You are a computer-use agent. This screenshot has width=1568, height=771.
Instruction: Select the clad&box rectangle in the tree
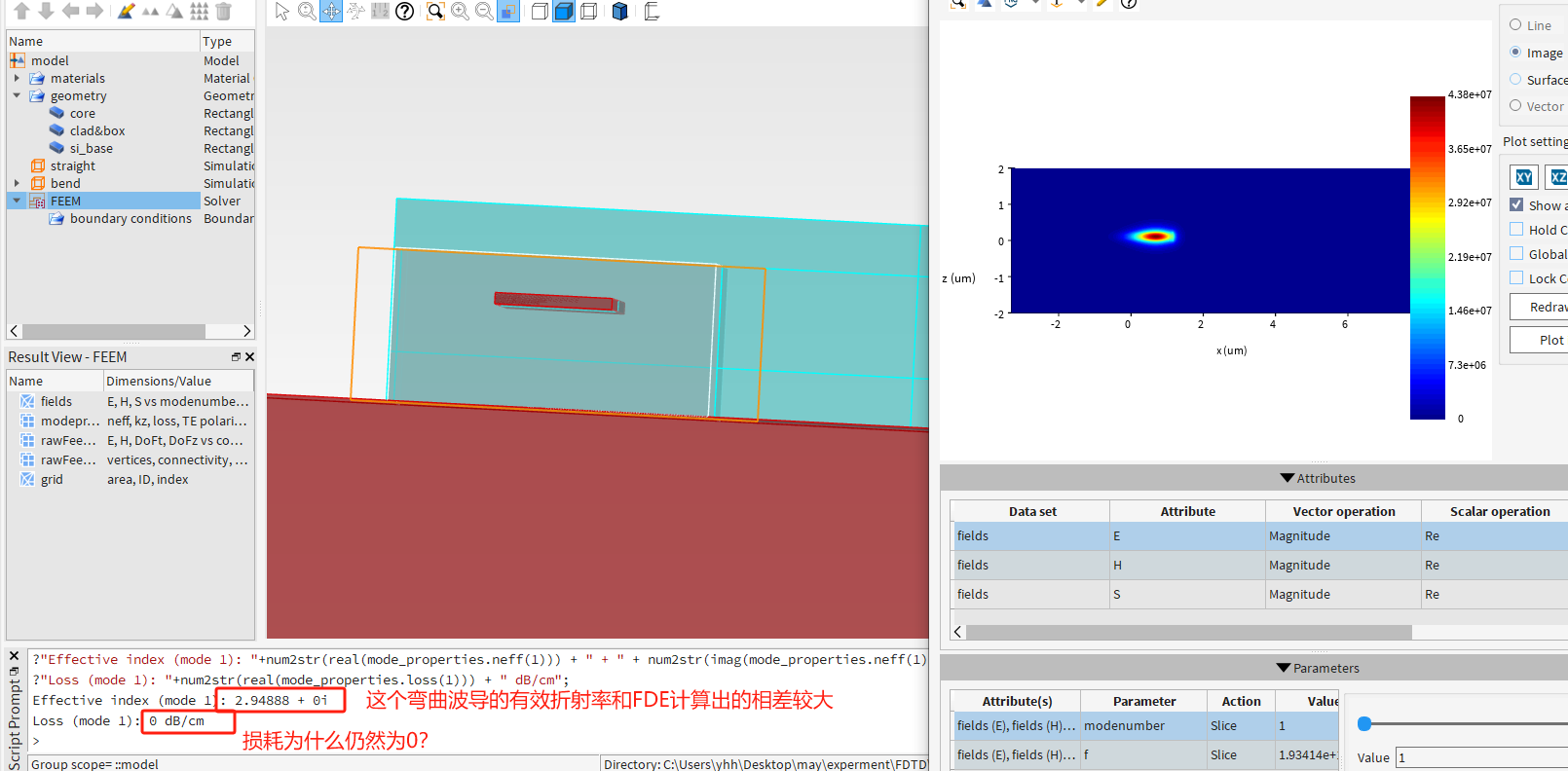tap(96, 130)
